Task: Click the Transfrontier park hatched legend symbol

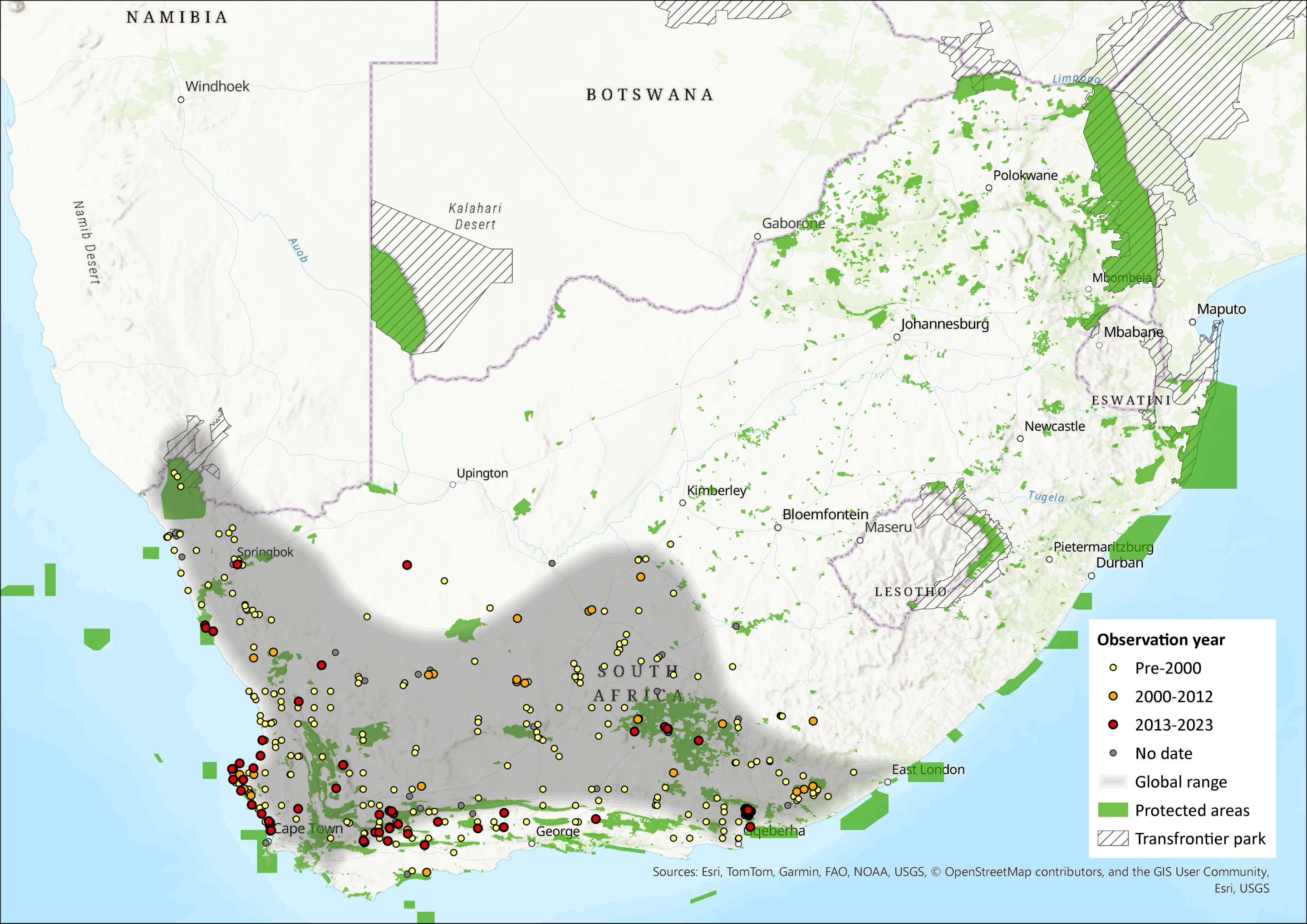Action: [1113, 839]
